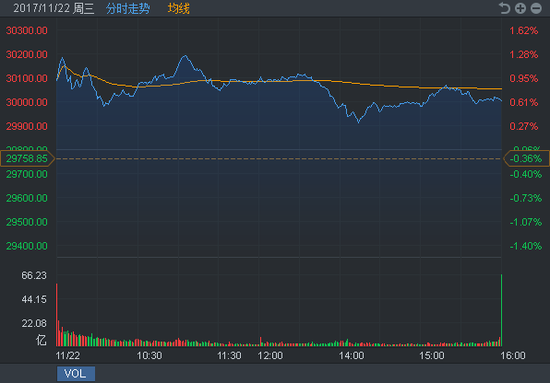Click the 1.28% percent axis label
The image size is (550, 383).
(524, 54)
